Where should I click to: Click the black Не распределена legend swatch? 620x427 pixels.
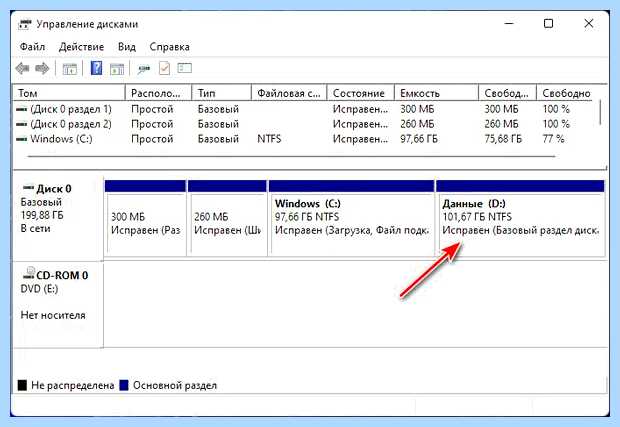click(23, 385)
